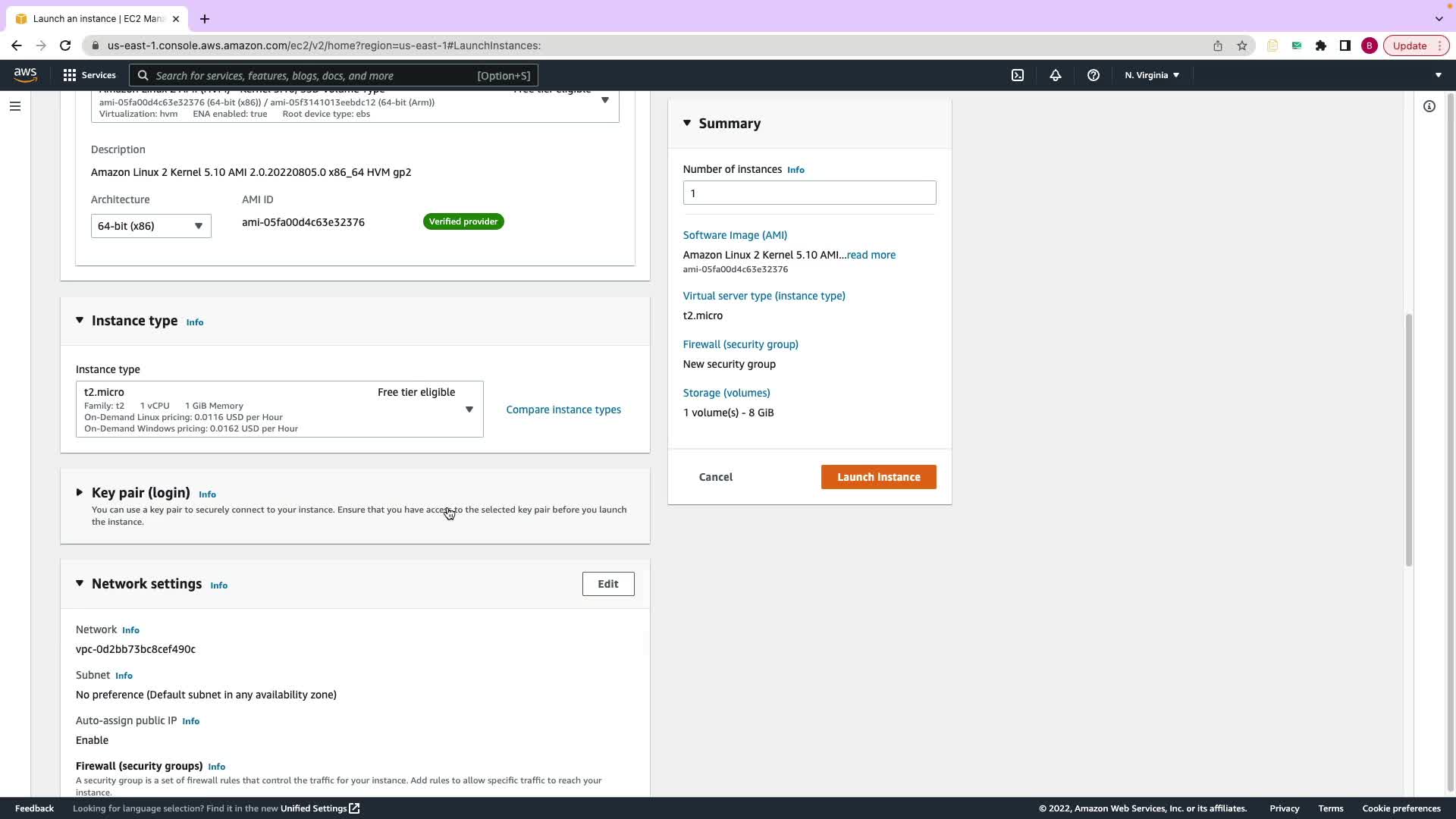Image resolution: width=1456 pixels, height=819 pixels.
Task: Click the page vertical scrollbar
Action: click(x=1408, y=440)
